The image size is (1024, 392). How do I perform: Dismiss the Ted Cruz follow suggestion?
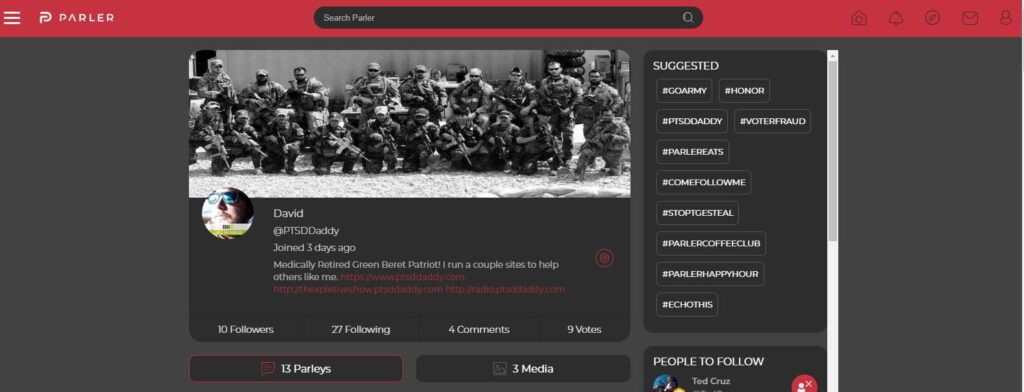click(x=805, y=385)
